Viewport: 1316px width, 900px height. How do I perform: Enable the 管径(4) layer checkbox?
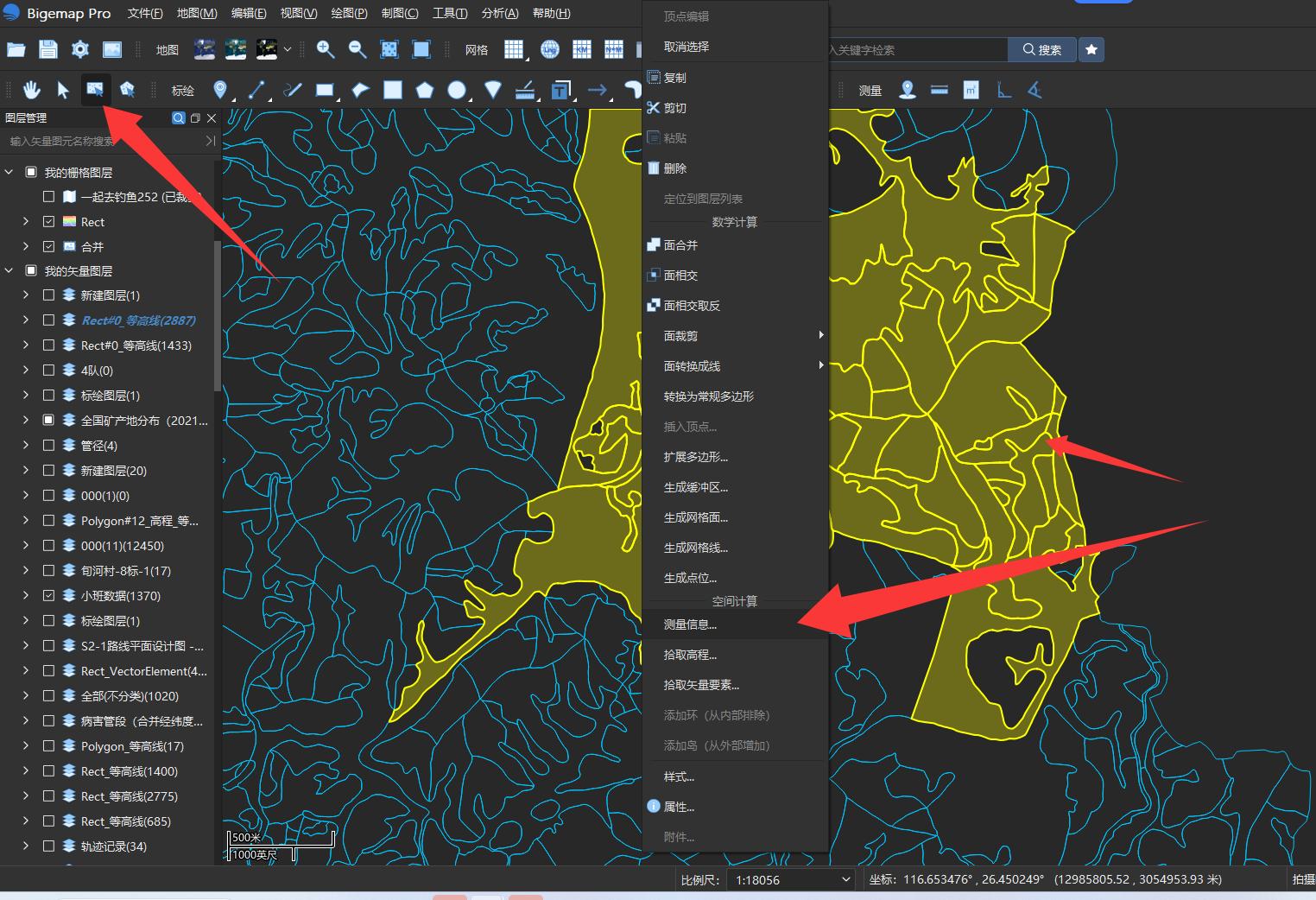pyautogui.click(x=48, y=445)
